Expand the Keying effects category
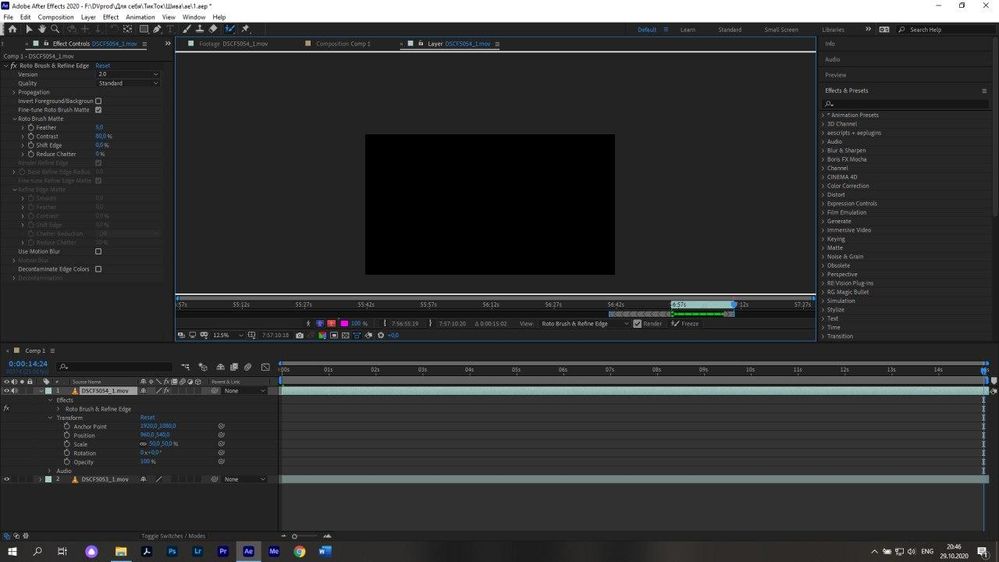The width and height of the screenshot is (999, 562). coord(823,239)
